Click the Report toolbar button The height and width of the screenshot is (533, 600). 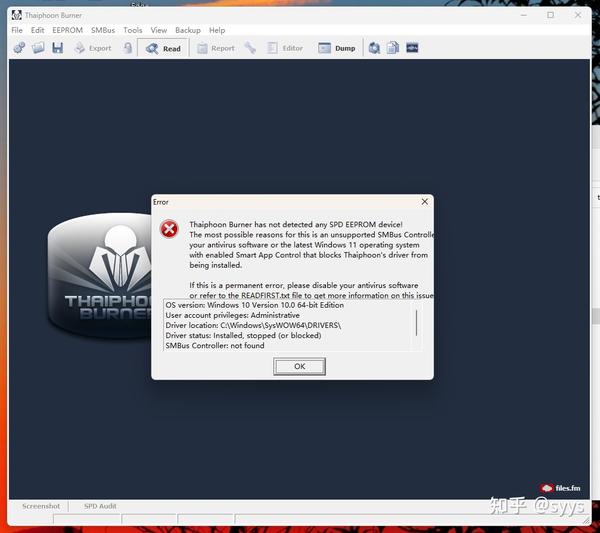point(215,48)
